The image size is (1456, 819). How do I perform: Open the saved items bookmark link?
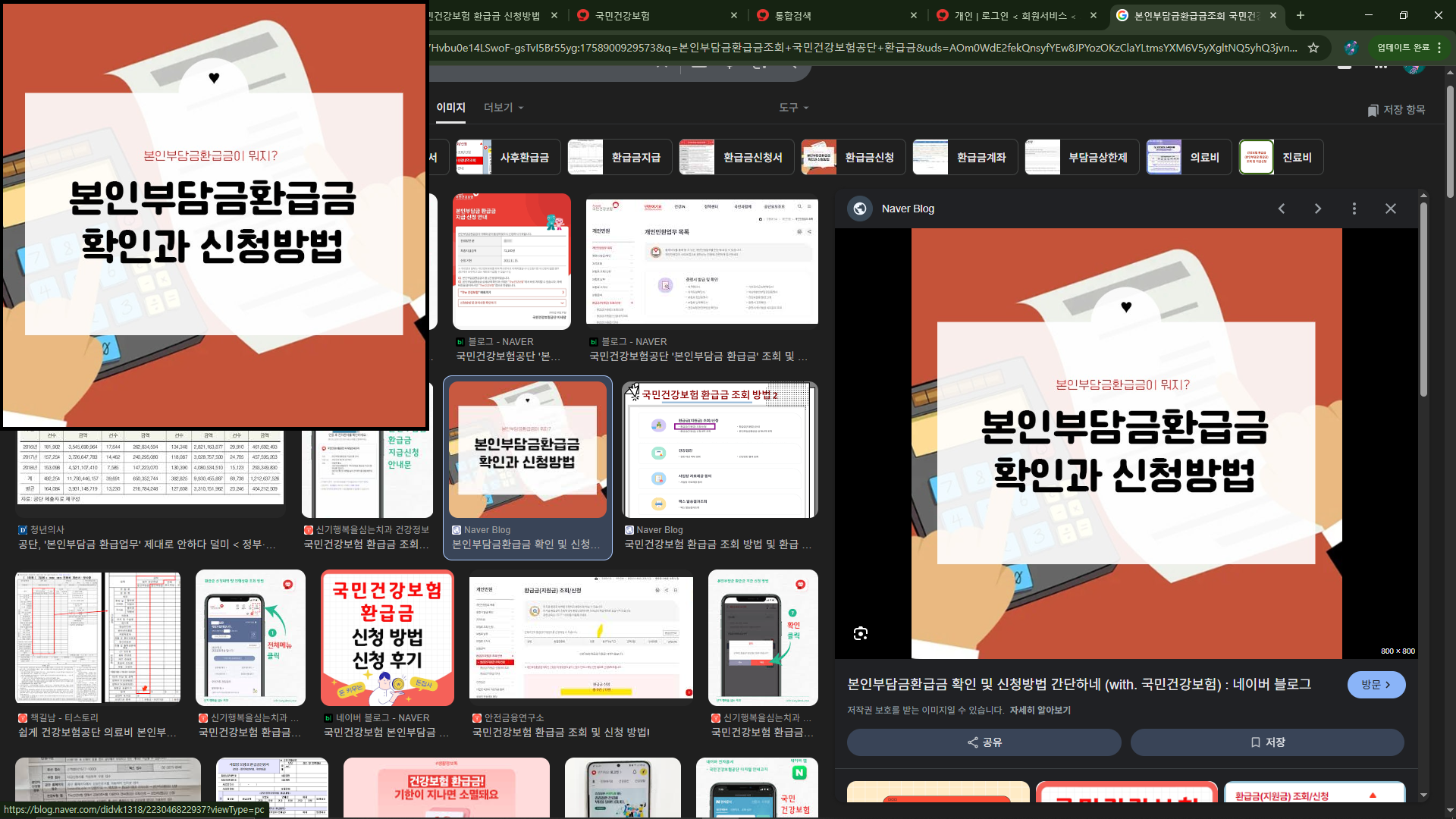click(x=1395, y=110)
